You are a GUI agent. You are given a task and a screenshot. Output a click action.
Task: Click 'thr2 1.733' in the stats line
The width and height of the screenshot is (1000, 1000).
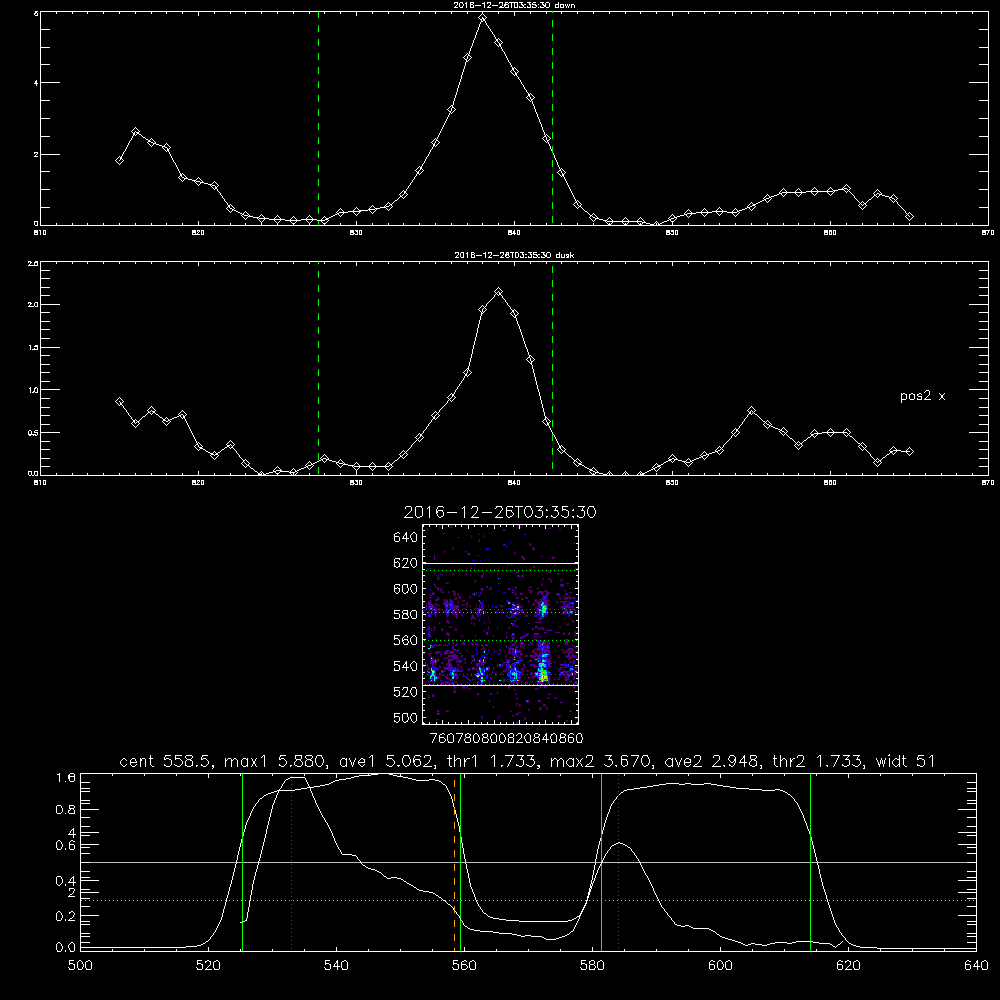(817, 761)
